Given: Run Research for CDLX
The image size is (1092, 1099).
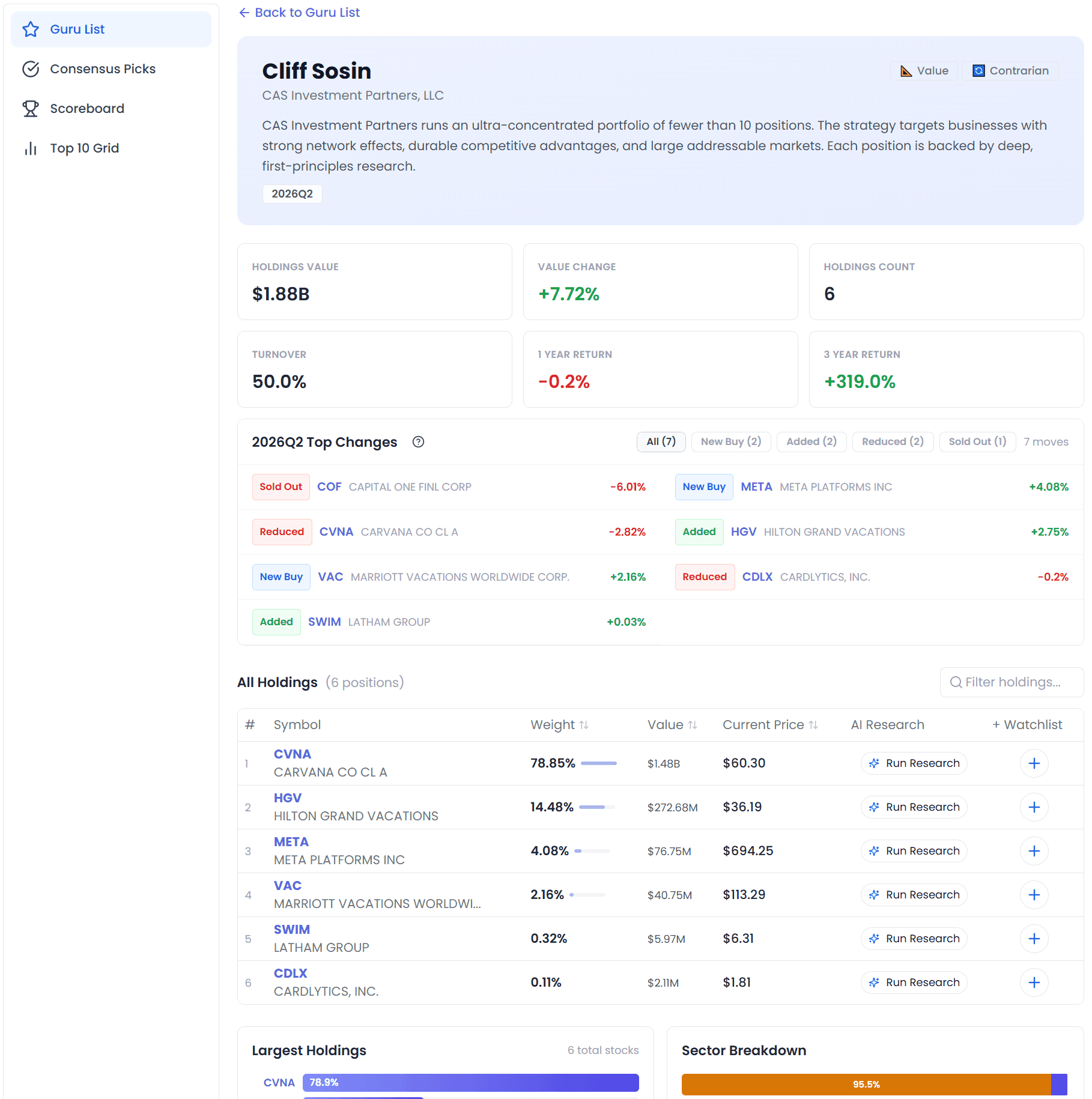Looking at the screenshot, I should coord(914,982).
